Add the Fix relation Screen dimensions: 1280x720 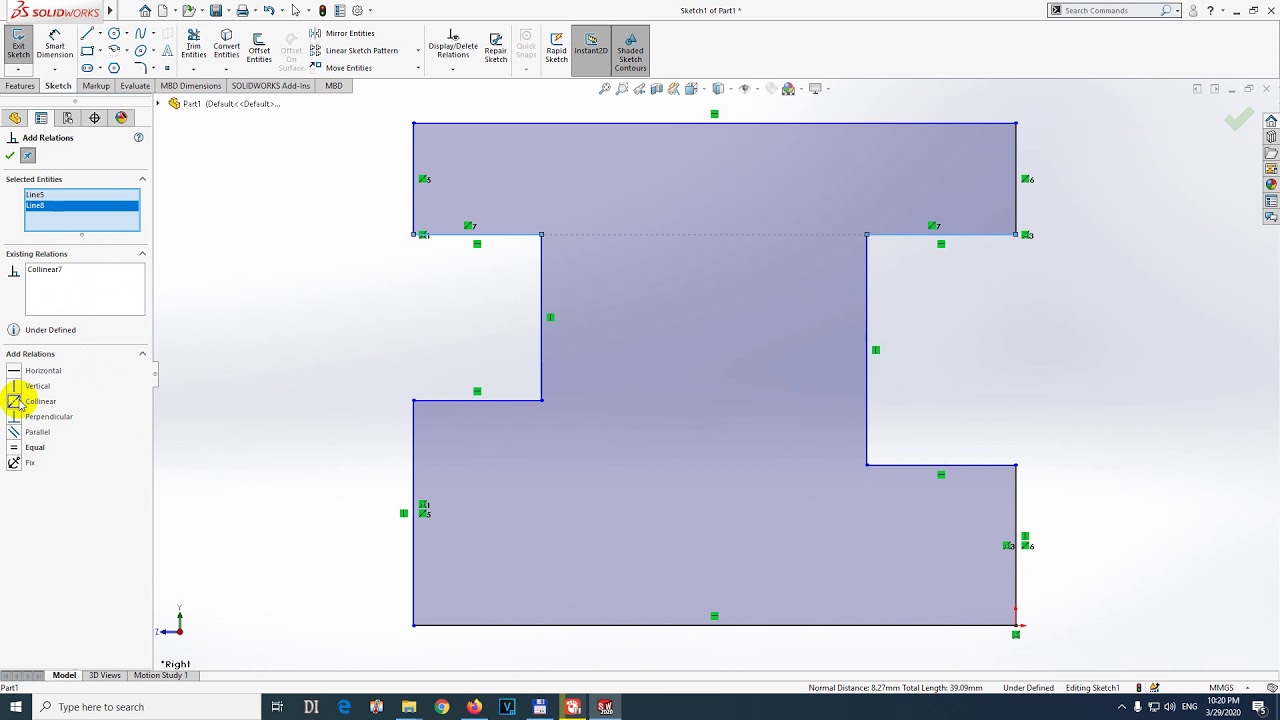tap(21, 463)
